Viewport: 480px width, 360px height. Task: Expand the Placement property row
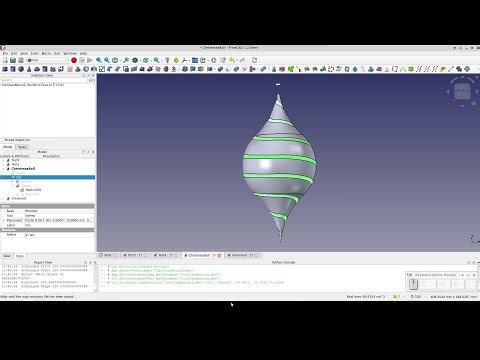(4, 220)
